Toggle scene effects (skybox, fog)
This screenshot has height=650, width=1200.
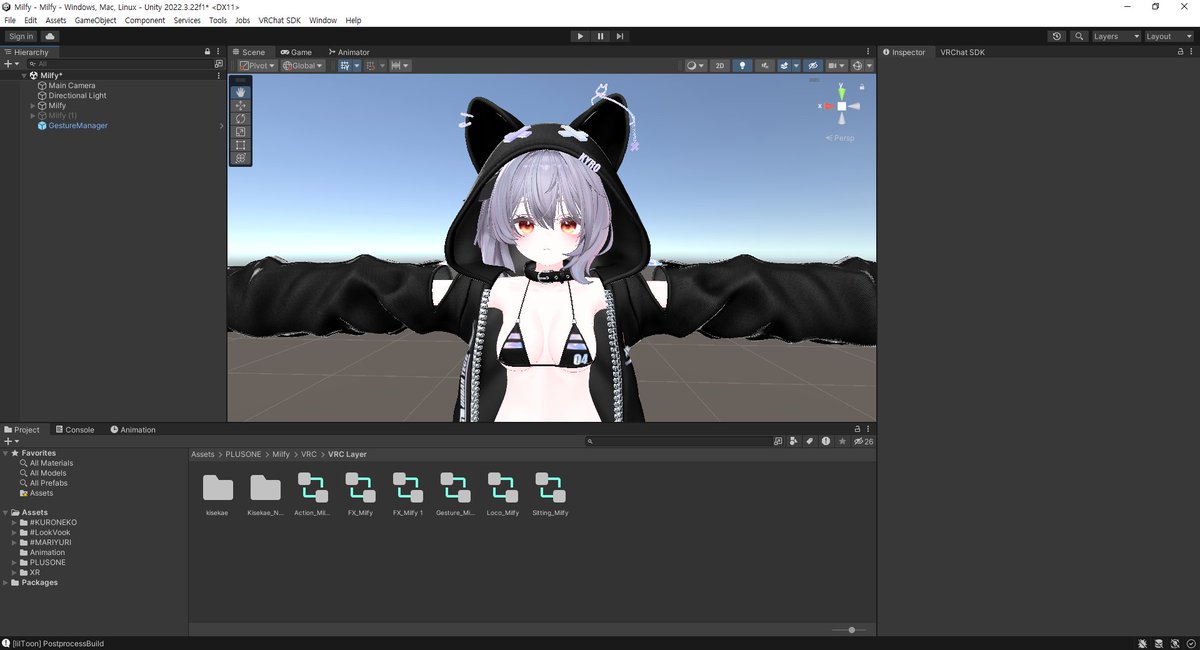[785, 65]
